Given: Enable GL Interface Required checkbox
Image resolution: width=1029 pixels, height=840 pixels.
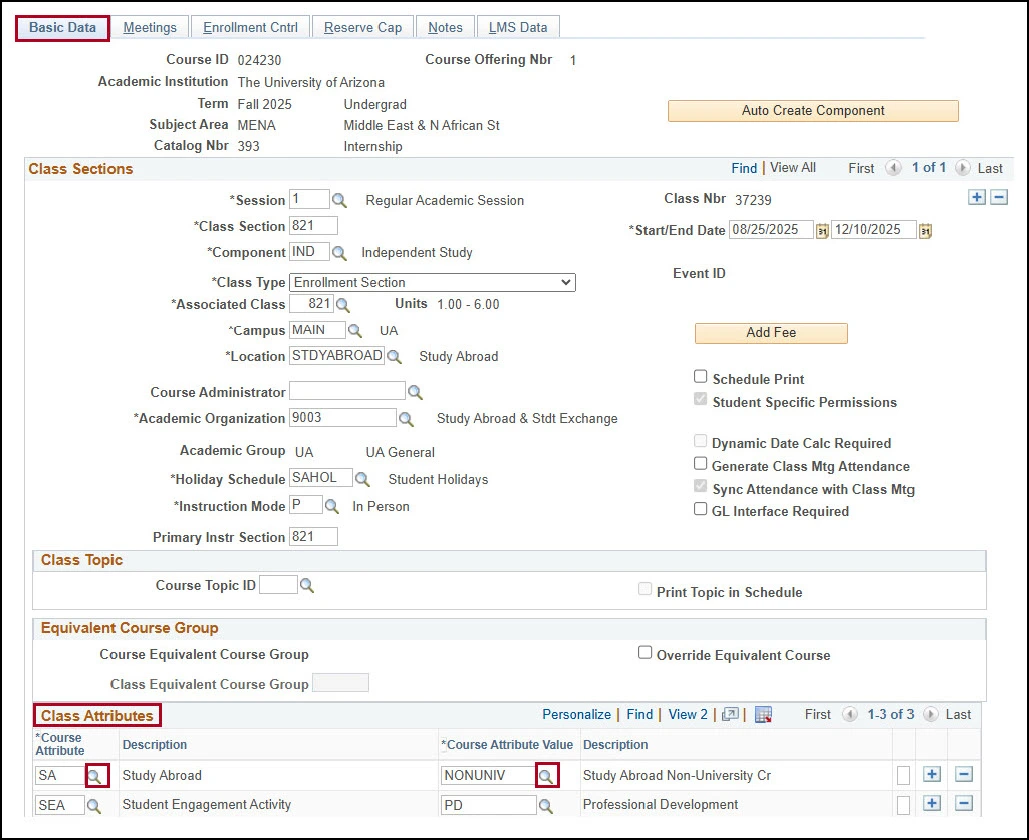Looking at the screenshot, I should (701, 509).
